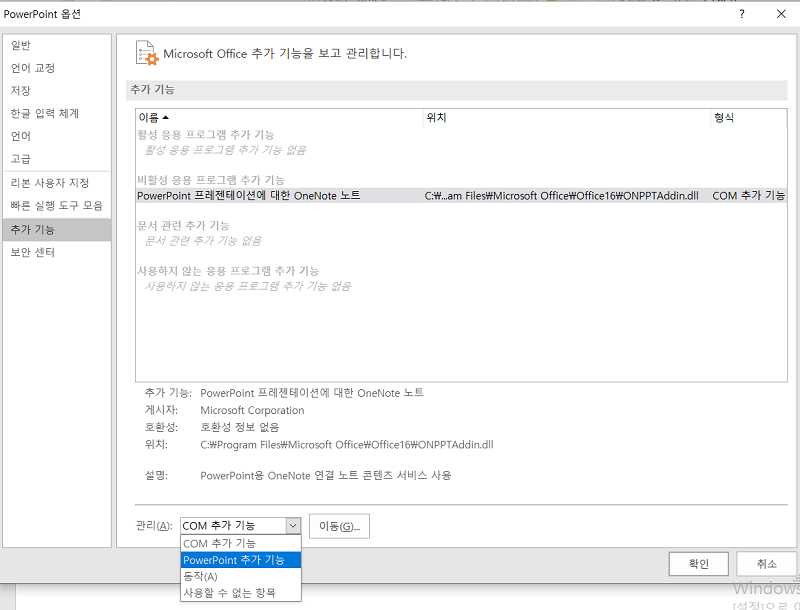Select the 추가 기능 sidebar item

(57, 230)
